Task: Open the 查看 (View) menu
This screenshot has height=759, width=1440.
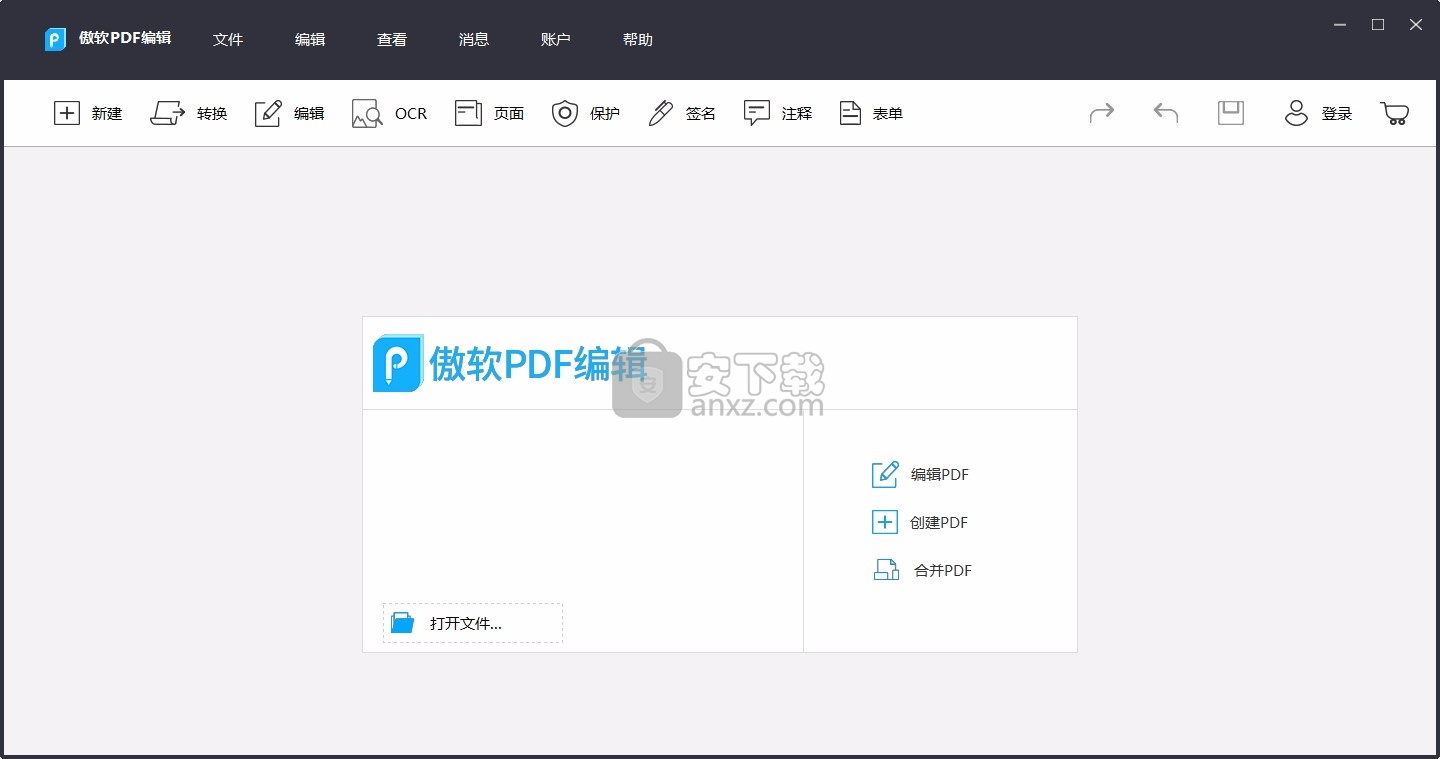Action: 392,39
